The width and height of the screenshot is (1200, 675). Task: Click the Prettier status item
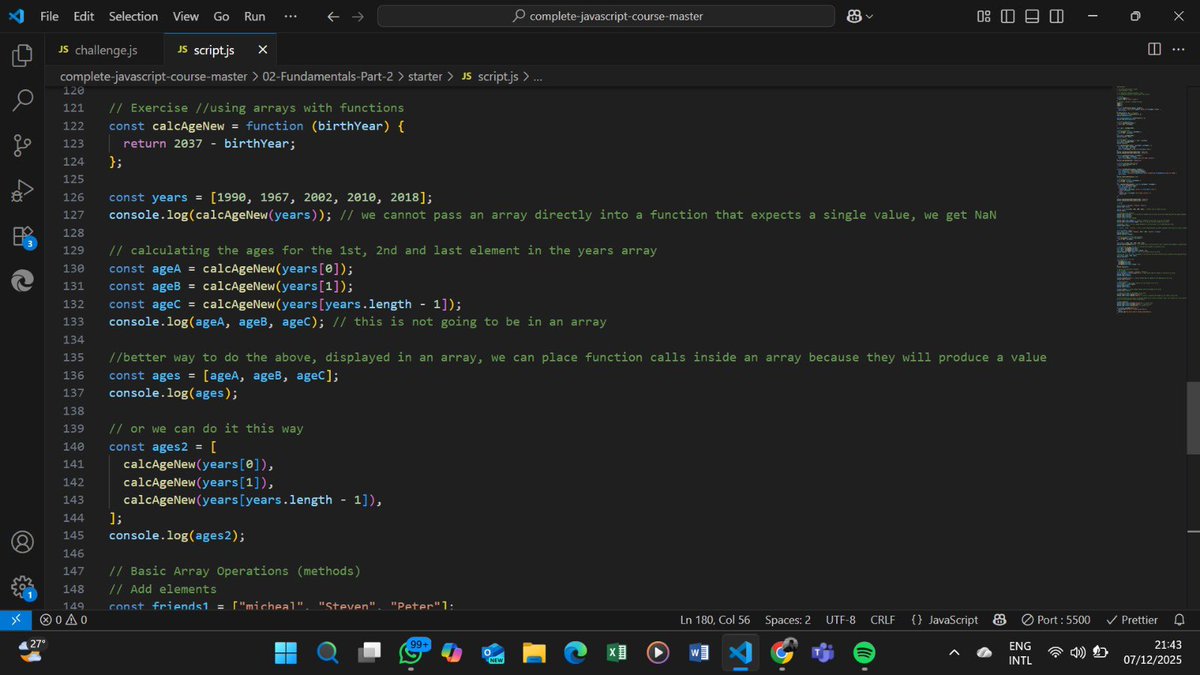1131,620
